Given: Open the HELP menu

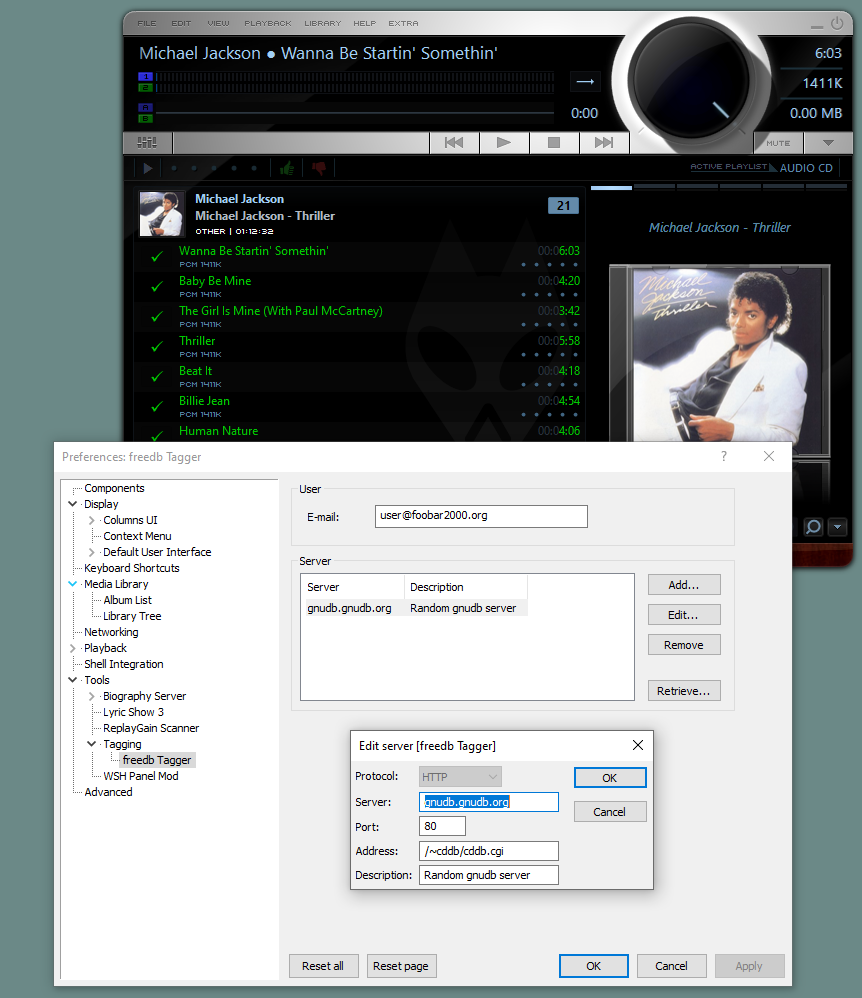Looking at the screenshot, I should coord(365,24).
